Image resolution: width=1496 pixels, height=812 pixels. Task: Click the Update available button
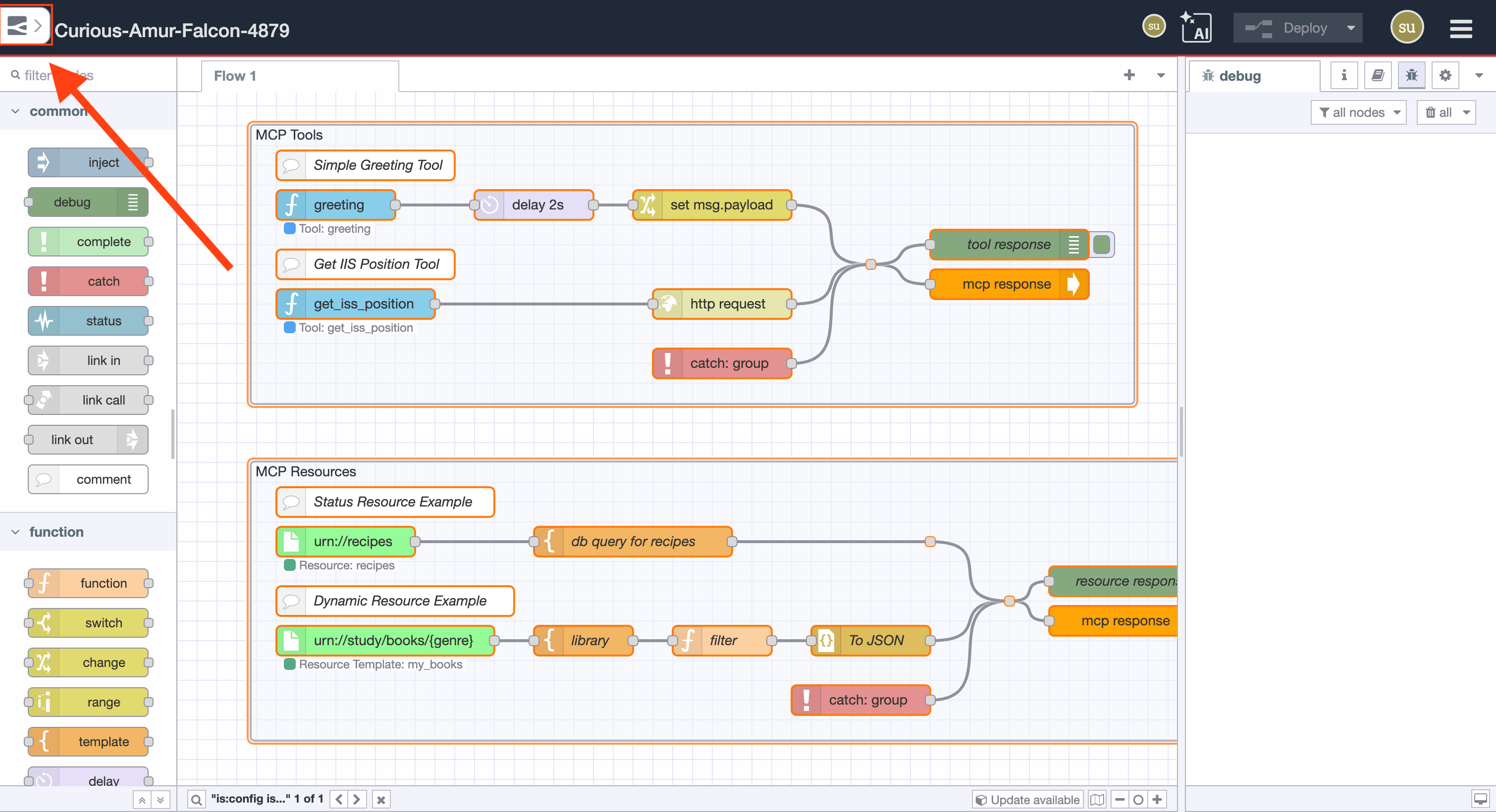(x=1027, y=799)
